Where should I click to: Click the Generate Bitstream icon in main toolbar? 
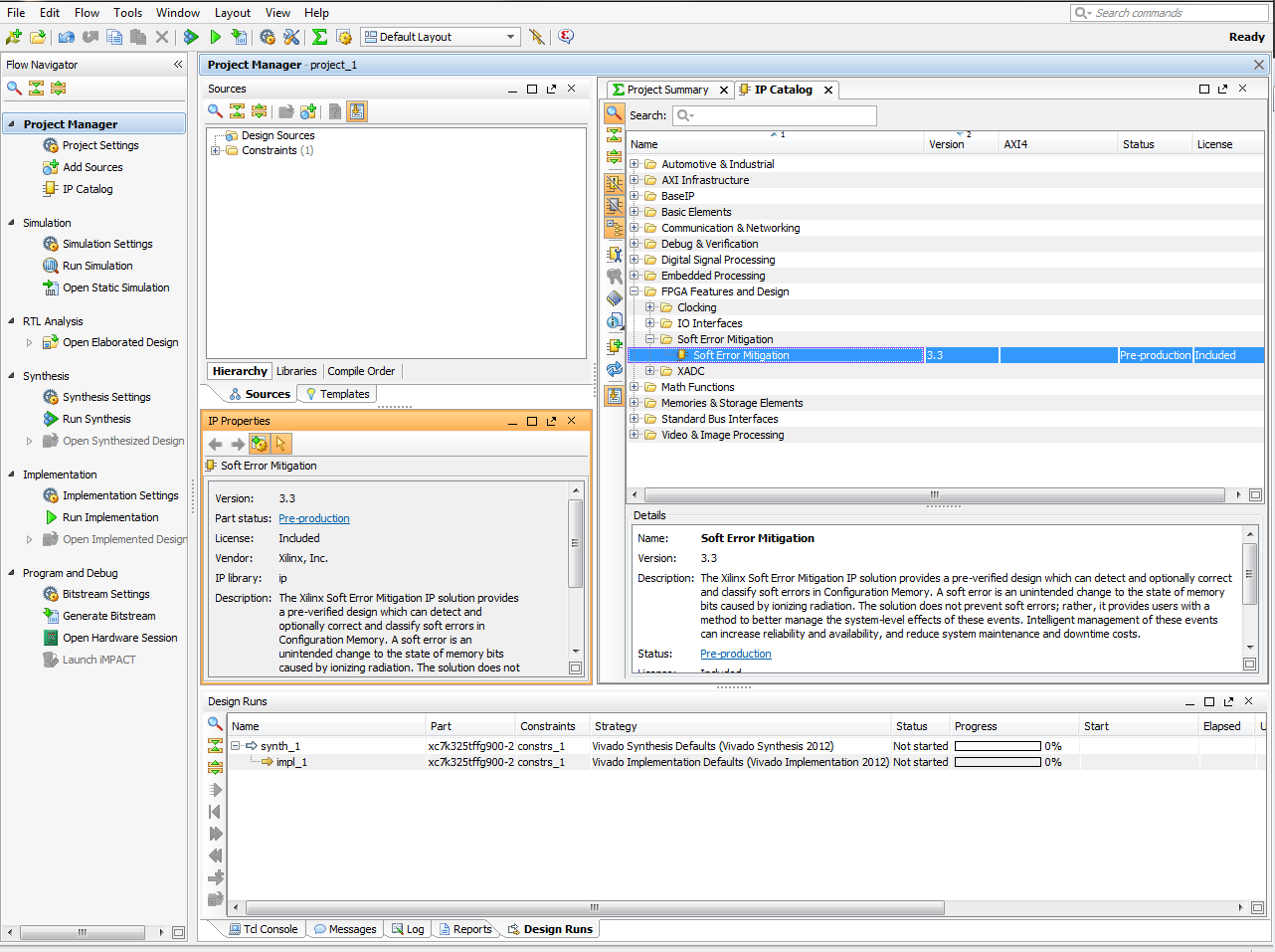click(x=239, y=37)
